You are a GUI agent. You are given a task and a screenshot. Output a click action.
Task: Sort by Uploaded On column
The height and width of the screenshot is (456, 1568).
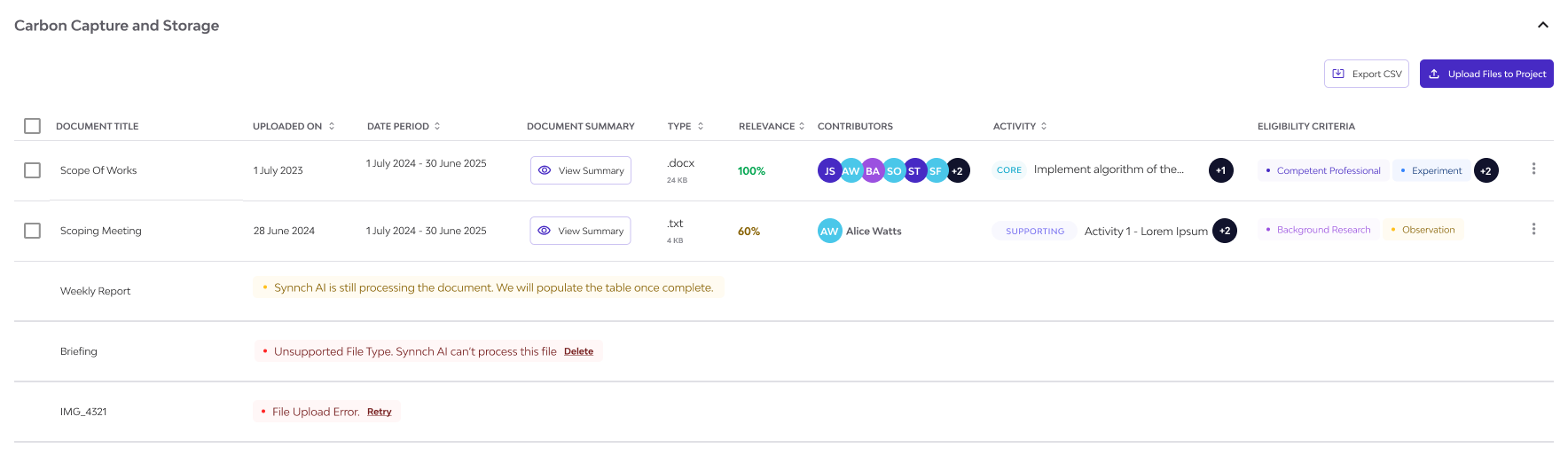(294, 126)
